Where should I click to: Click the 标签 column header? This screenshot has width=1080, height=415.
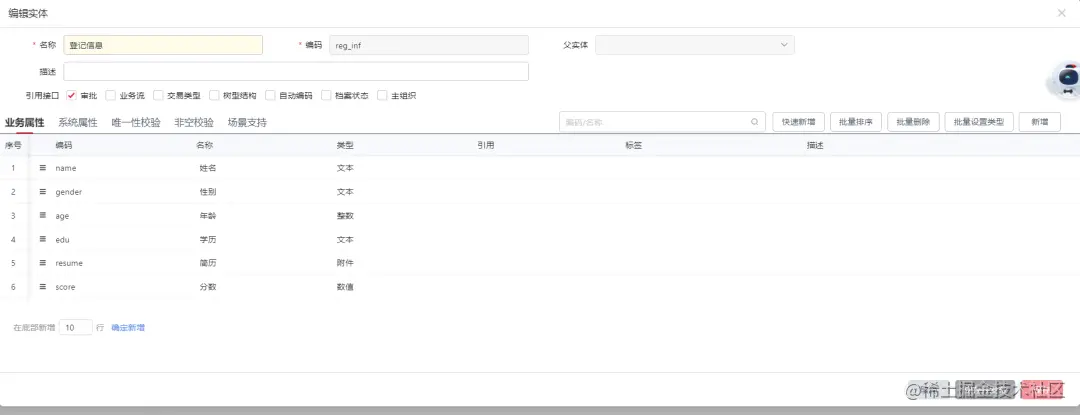[634, 145]
